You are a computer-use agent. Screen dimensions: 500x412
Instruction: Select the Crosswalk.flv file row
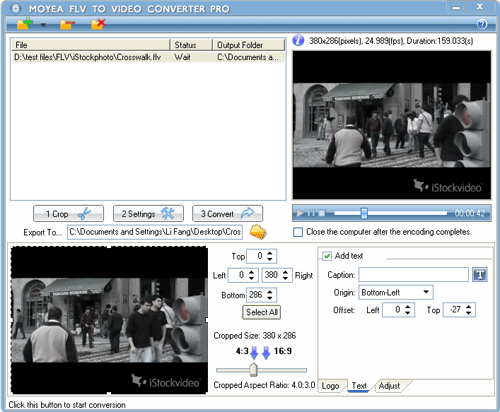coord(148,57)
